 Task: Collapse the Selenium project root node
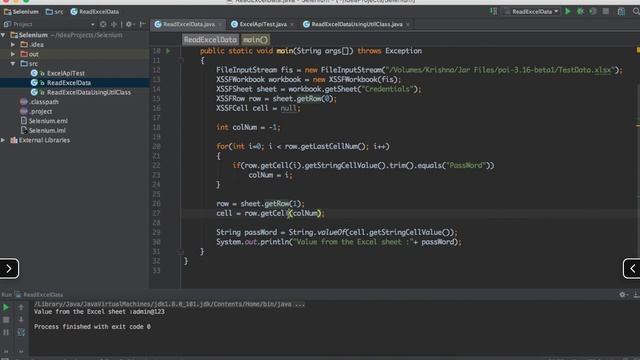point(3,35)
